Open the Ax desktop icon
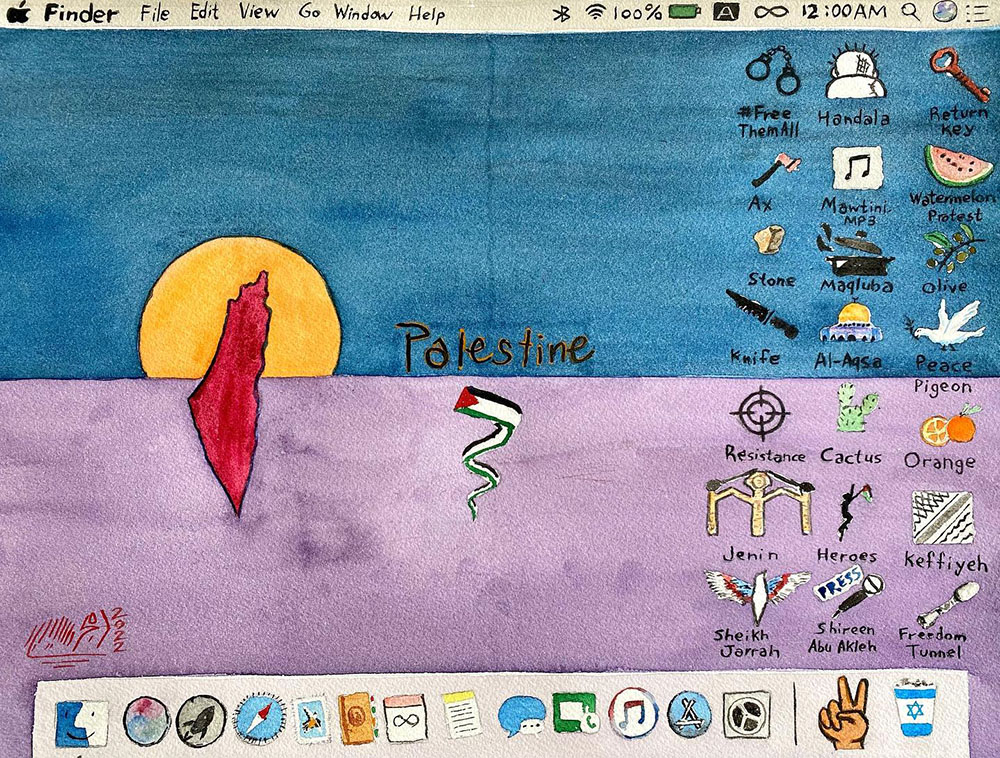Image resolution: width=1000 pixels, height=758 pixels. click(776, 171)
